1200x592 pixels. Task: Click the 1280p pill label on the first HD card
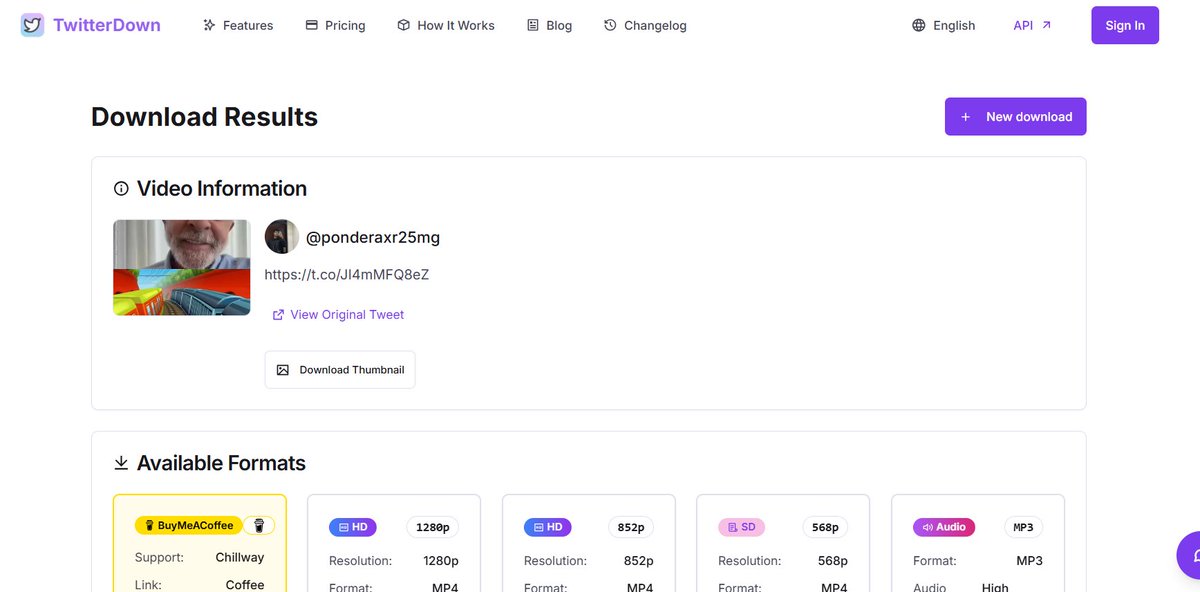[x=432, y=527]
